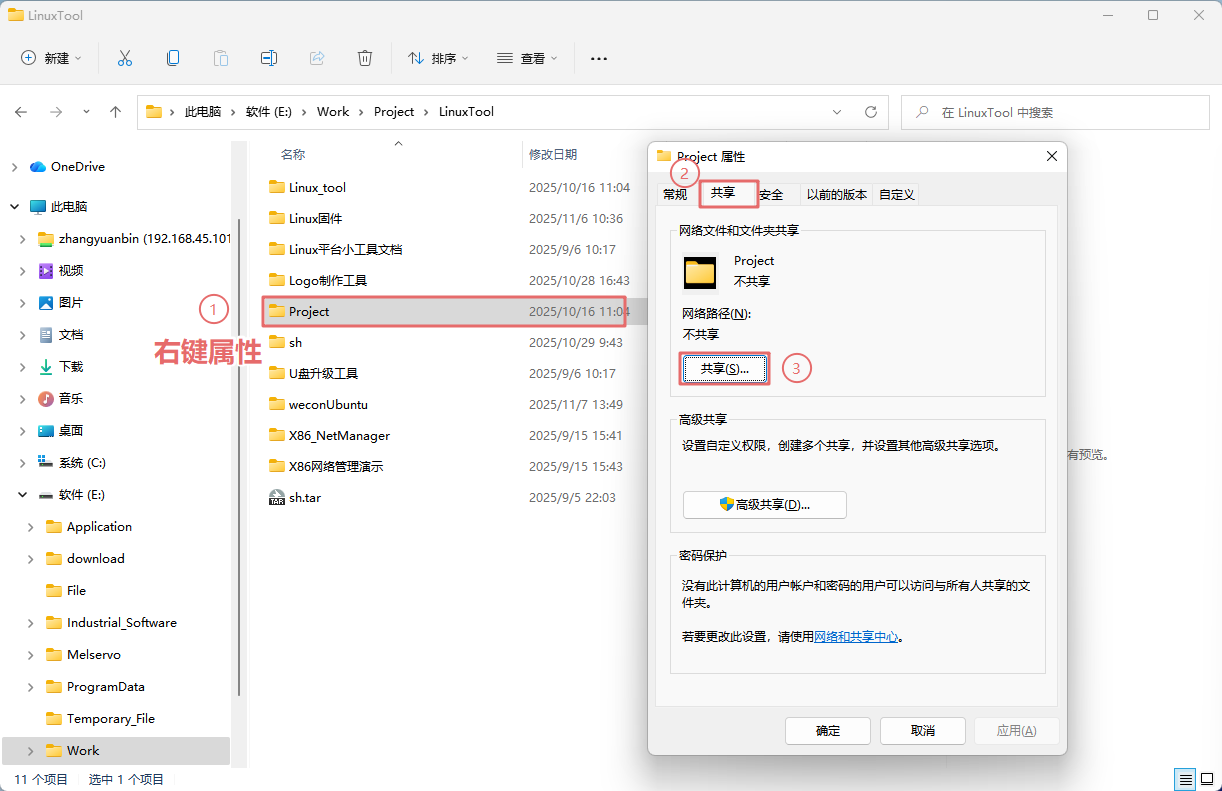The height and width of the screenshot is (791, 1222).
Task: Switch to the 以前的版本 tab
Action: click(837, 195)
